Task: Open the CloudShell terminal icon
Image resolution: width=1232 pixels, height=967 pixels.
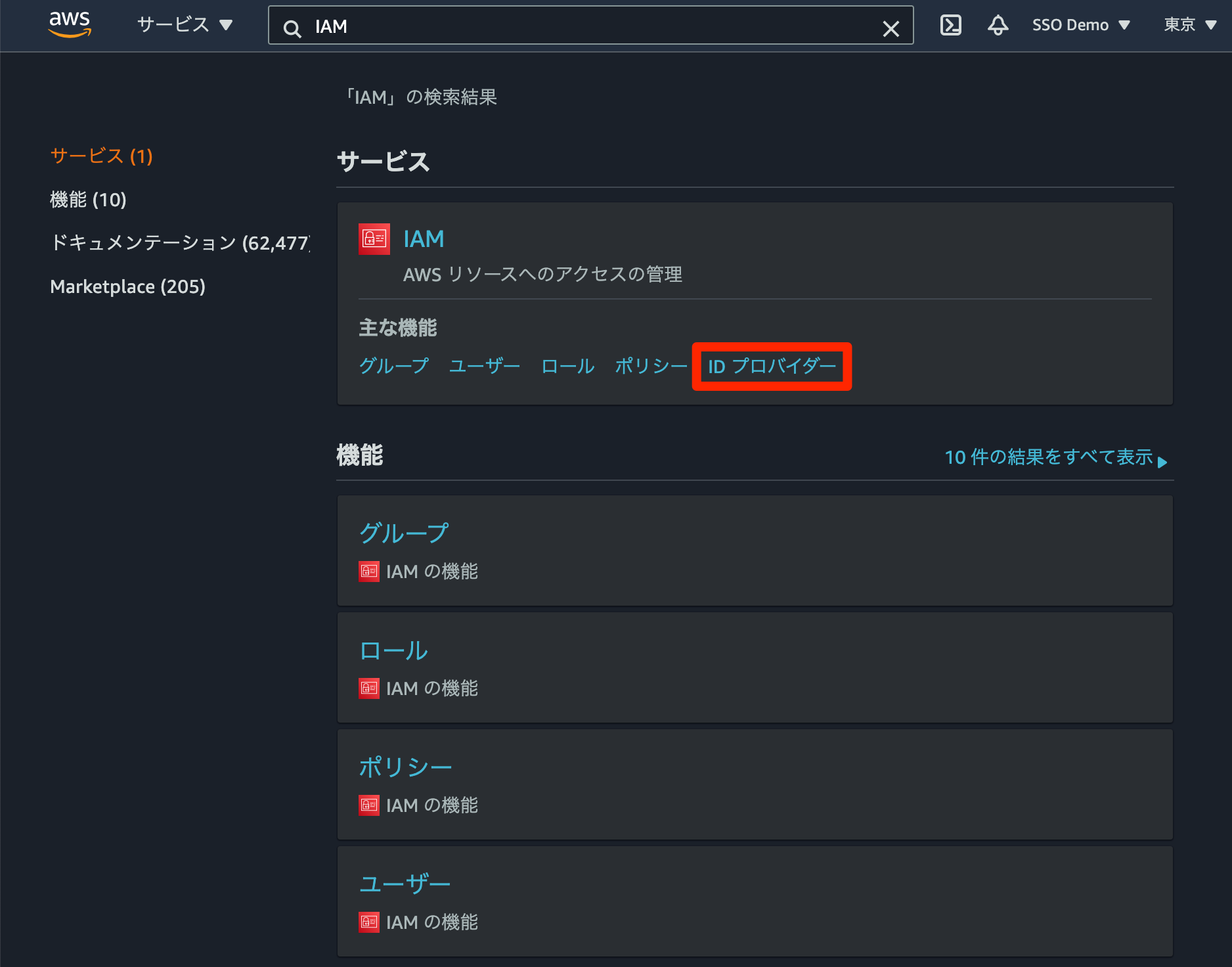Action: pyautogui.click(x=950, y=25)
